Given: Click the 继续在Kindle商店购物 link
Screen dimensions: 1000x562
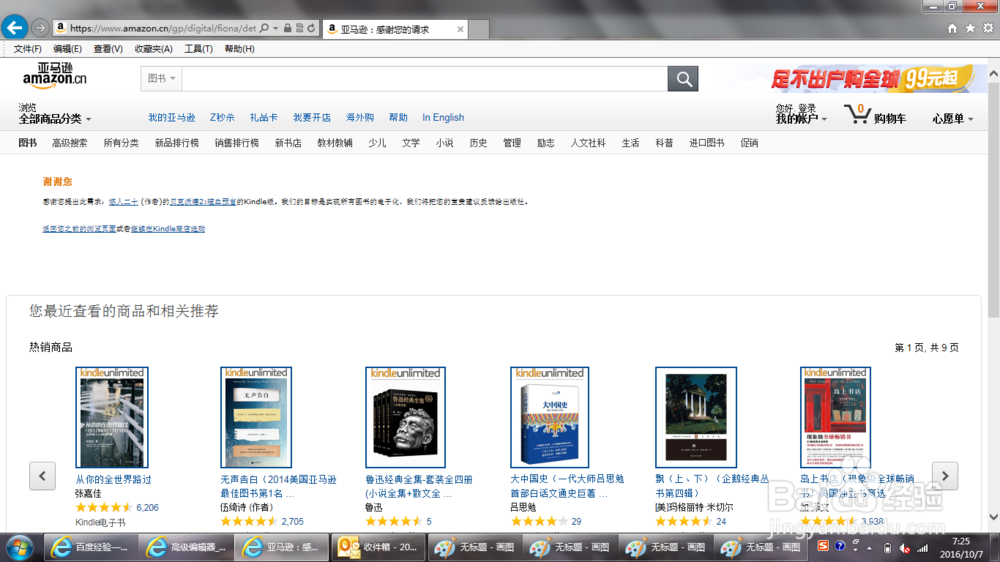Looking at the screenshot, I should 168,229.
